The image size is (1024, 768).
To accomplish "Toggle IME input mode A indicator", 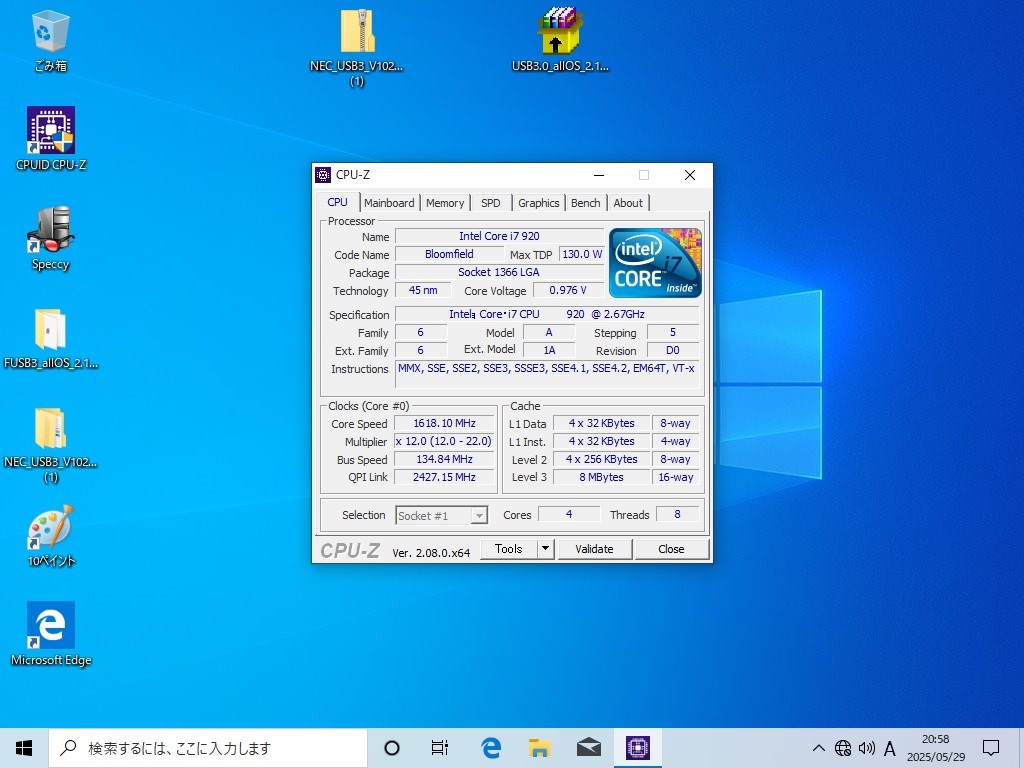I will coord(889,748).
